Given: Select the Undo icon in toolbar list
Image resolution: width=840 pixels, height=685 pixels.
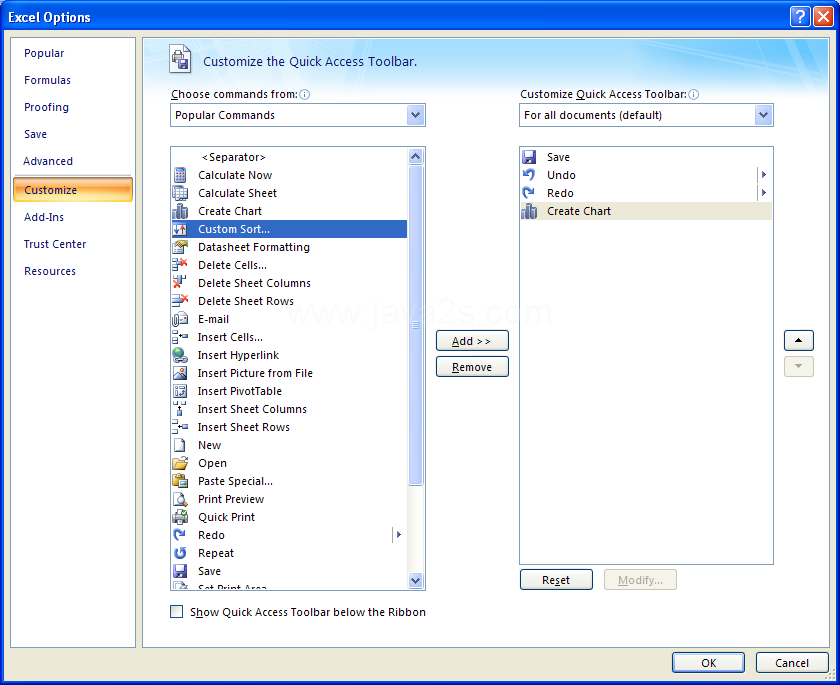Looking at the screenshot, I should pos(529,175).
